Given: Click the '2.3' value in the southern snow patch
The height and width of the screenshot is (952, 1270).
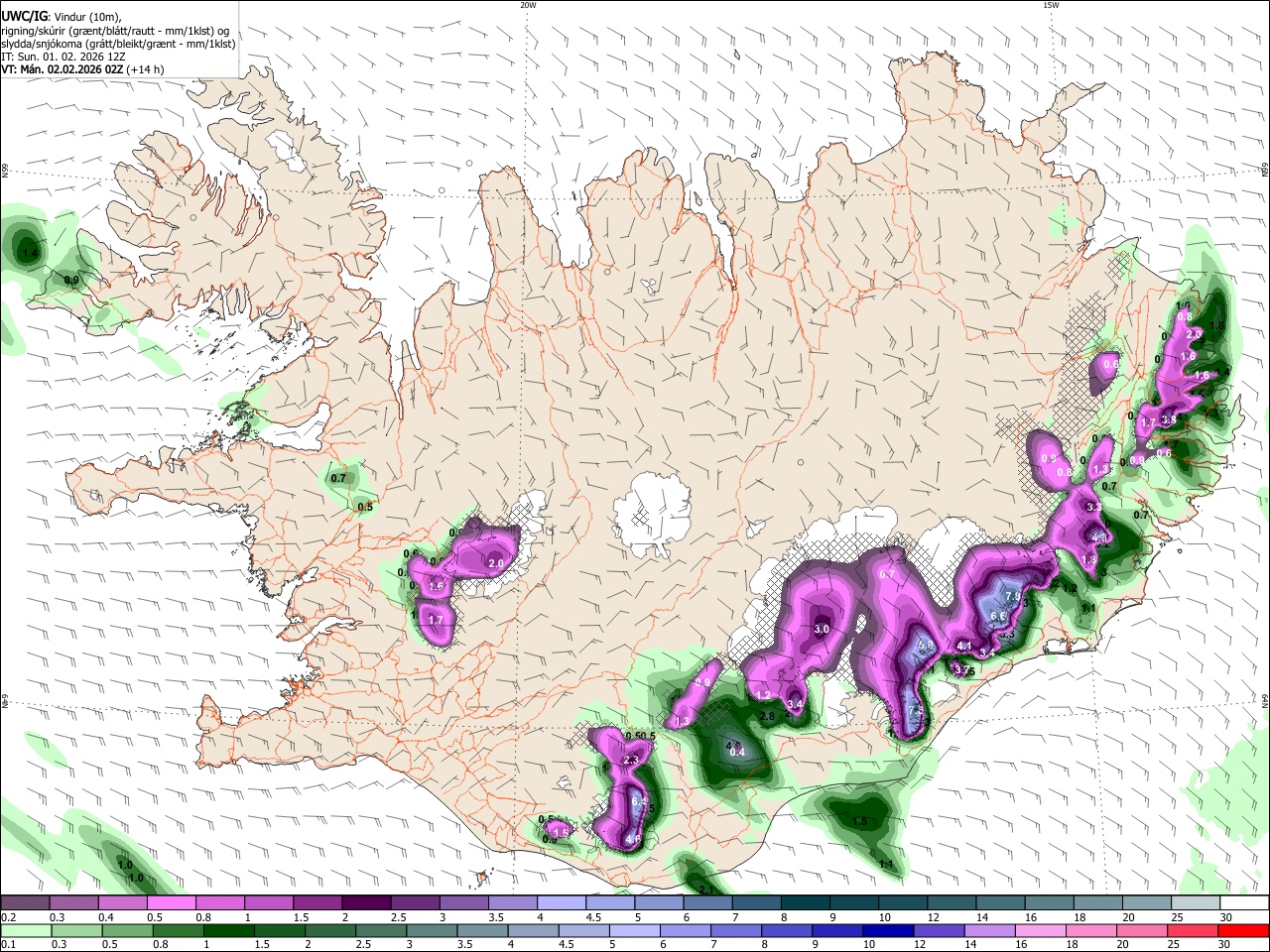Looking at the screenshot, I should click(631, 760).
